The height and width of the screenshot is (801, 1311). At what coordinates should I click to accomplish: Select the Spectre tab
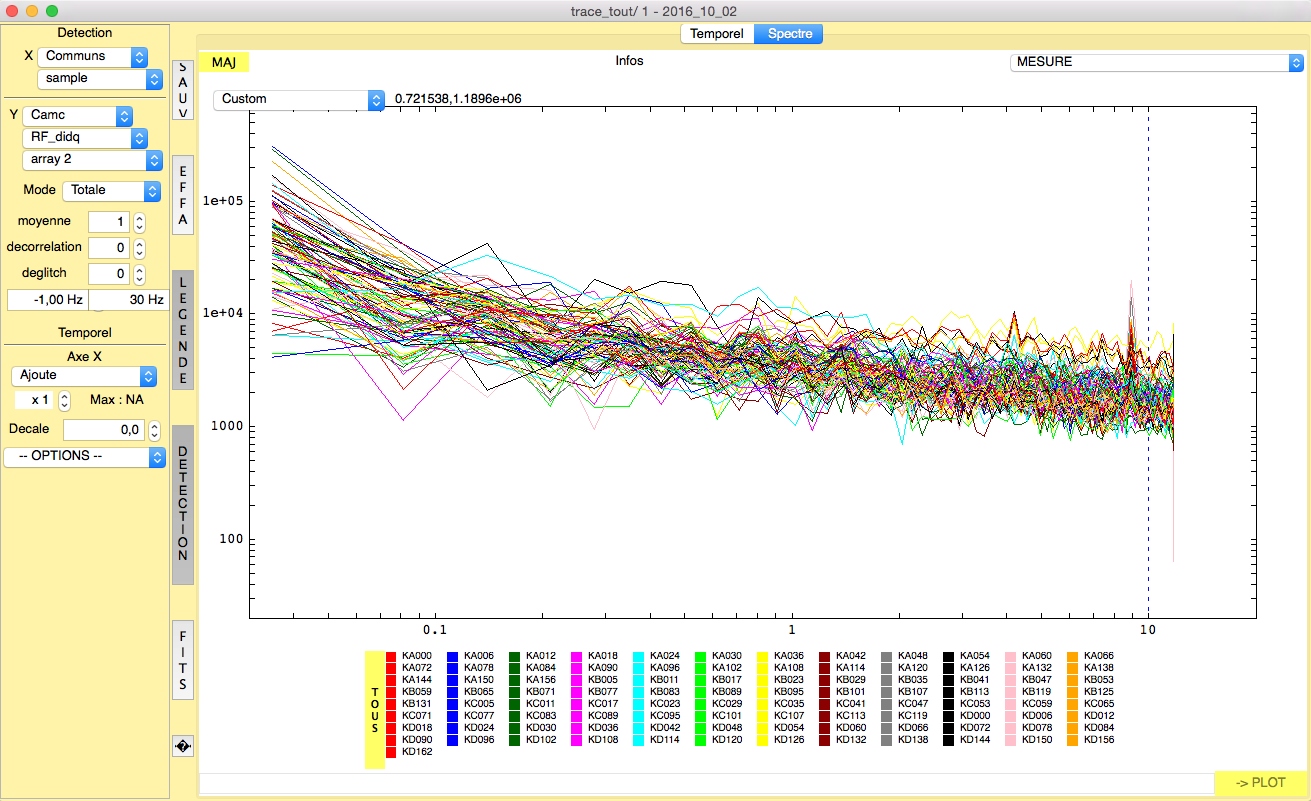click(789, 34)
